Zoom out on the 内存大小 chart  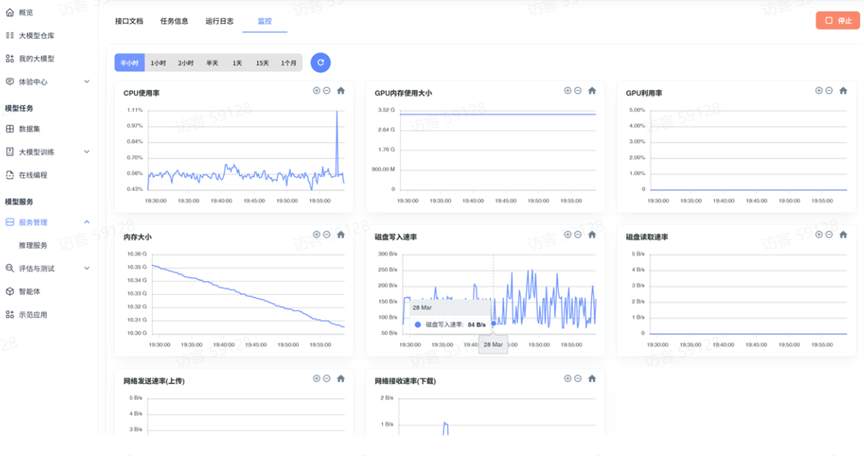coord(327,235)
